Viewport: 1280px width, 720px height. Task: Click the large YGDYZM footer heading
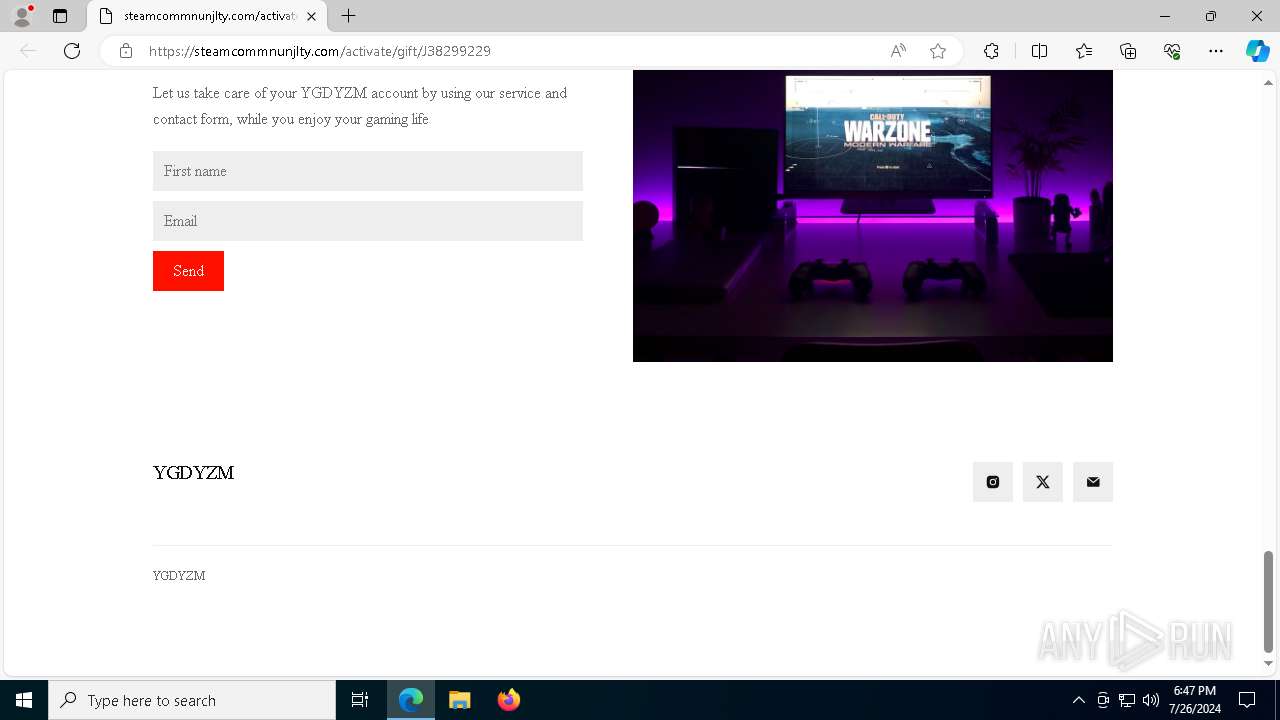point(193,473)
